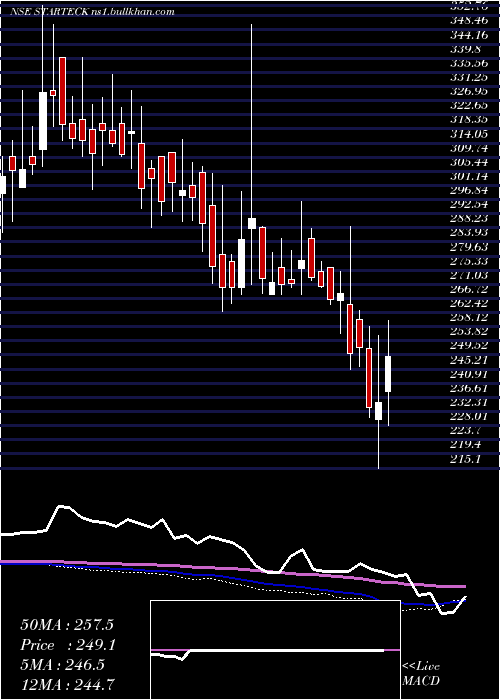Click the 262.42 price axis label
500x700 pixels.
coord(468,304)
